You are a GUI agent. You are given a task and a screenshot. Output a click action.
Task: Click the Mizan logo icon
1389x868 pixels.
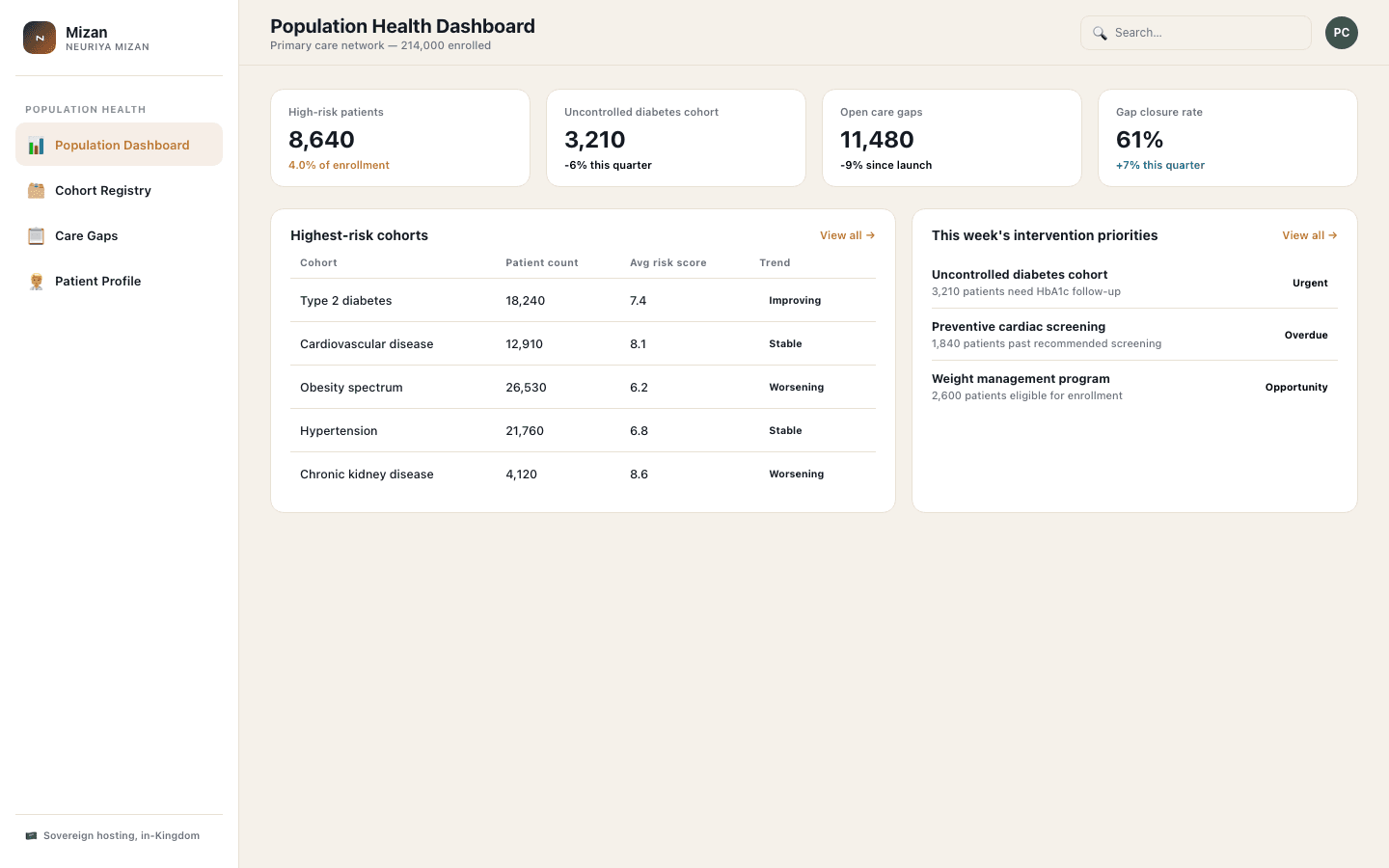pos(40,38)
